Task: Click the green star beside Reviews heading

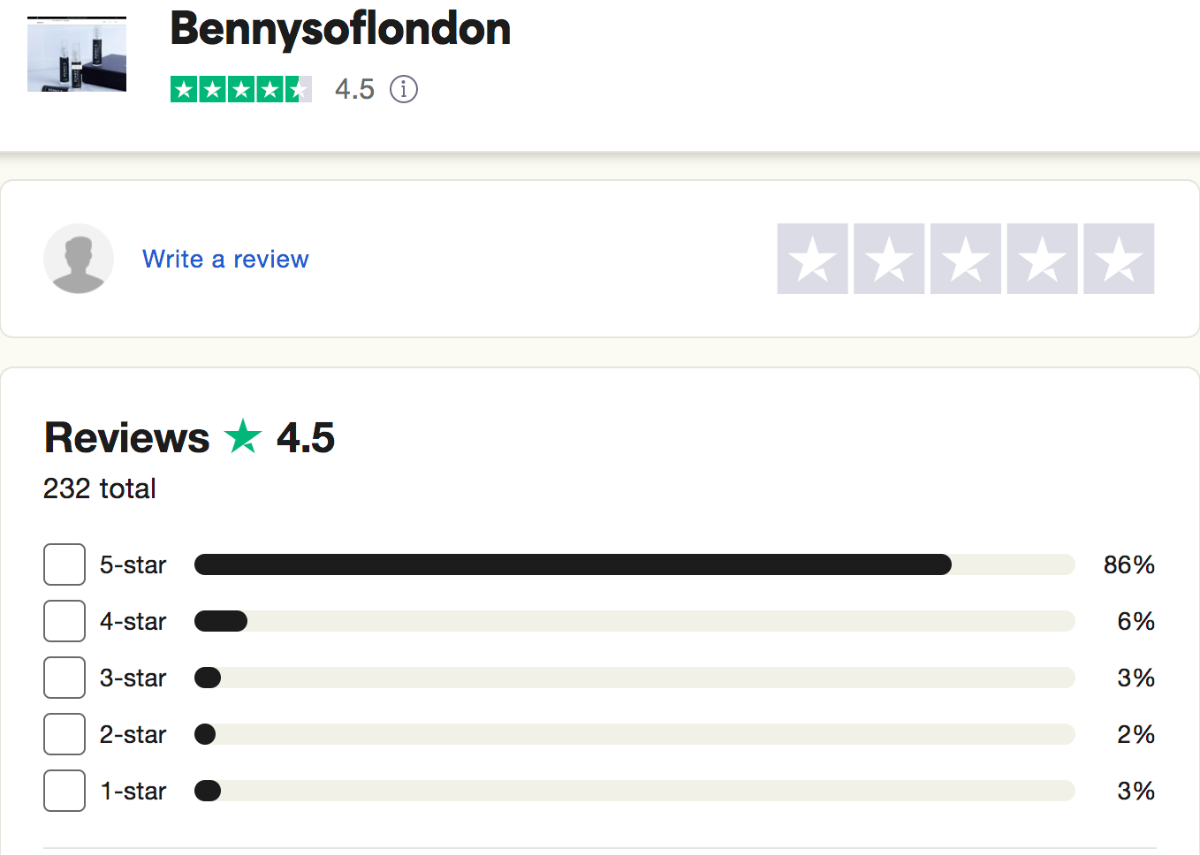Action: click(x=243, y=437)
